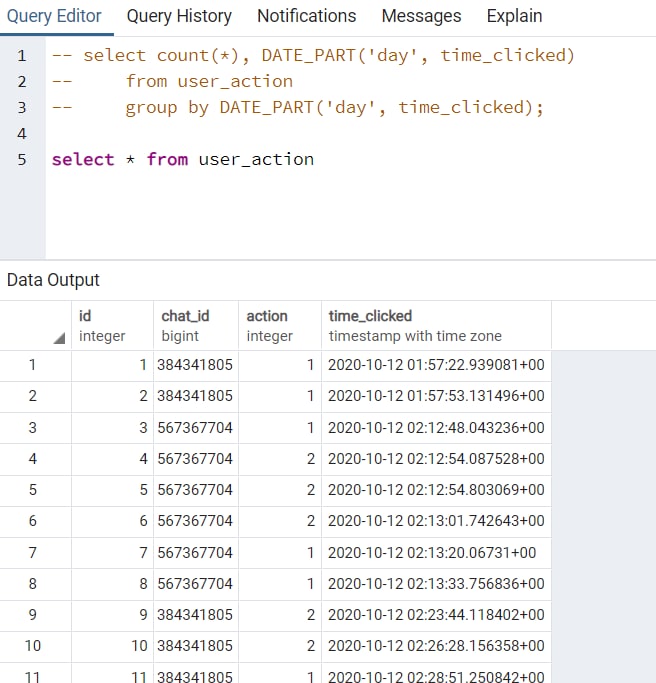Click the commented line 'from user_action'
The height and width of the screenshot is (683, 656).
pyautogui.click(x=209, y=81)
